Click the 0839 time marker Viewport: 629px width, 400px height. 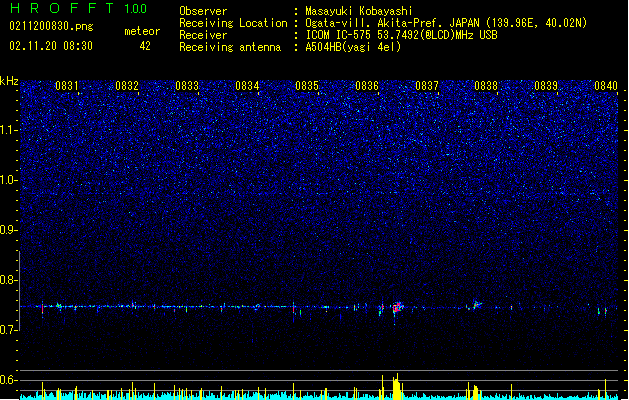point(546,86)
